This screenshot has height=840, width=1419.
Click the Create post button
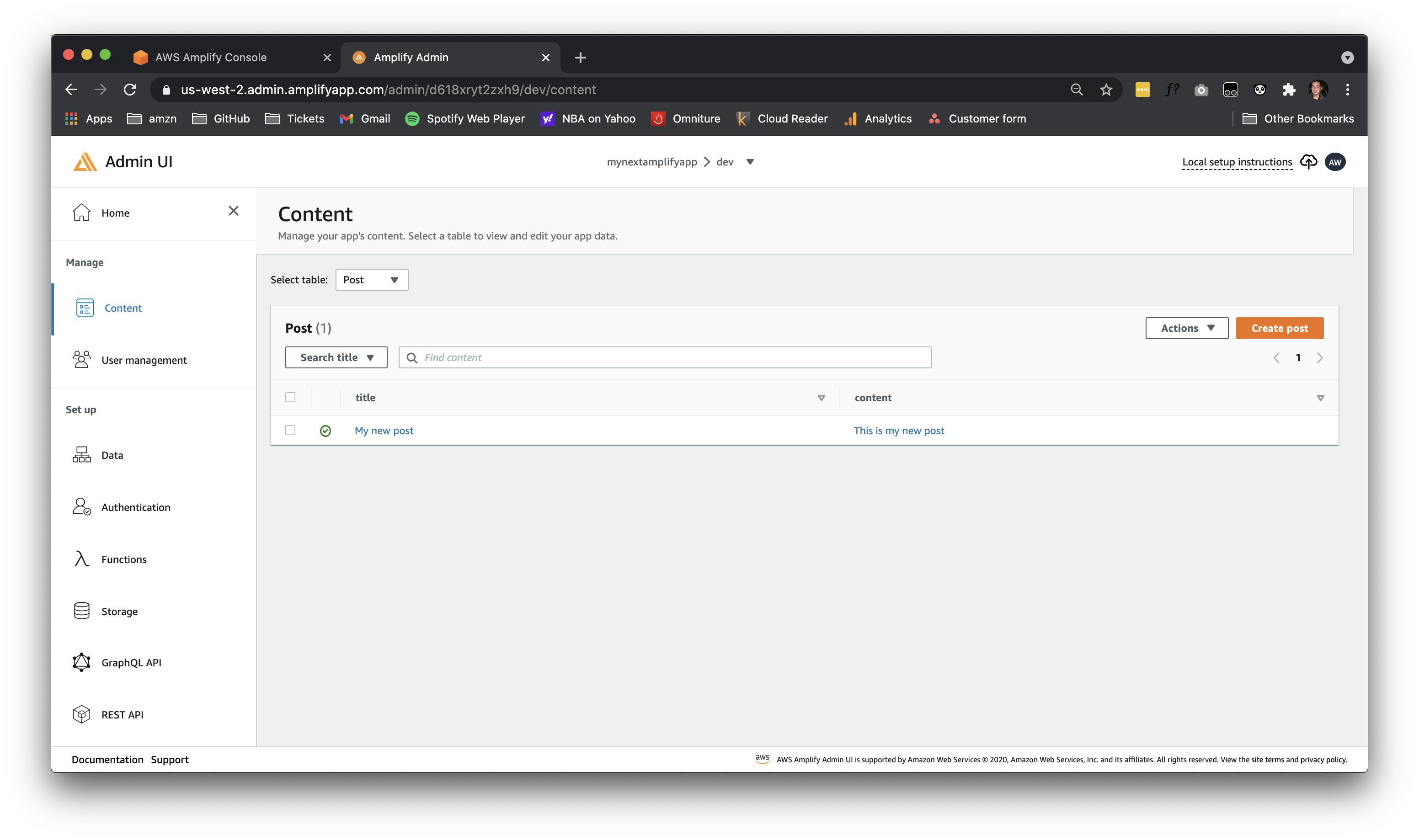pyautogui.click(x=1279, y=328)
